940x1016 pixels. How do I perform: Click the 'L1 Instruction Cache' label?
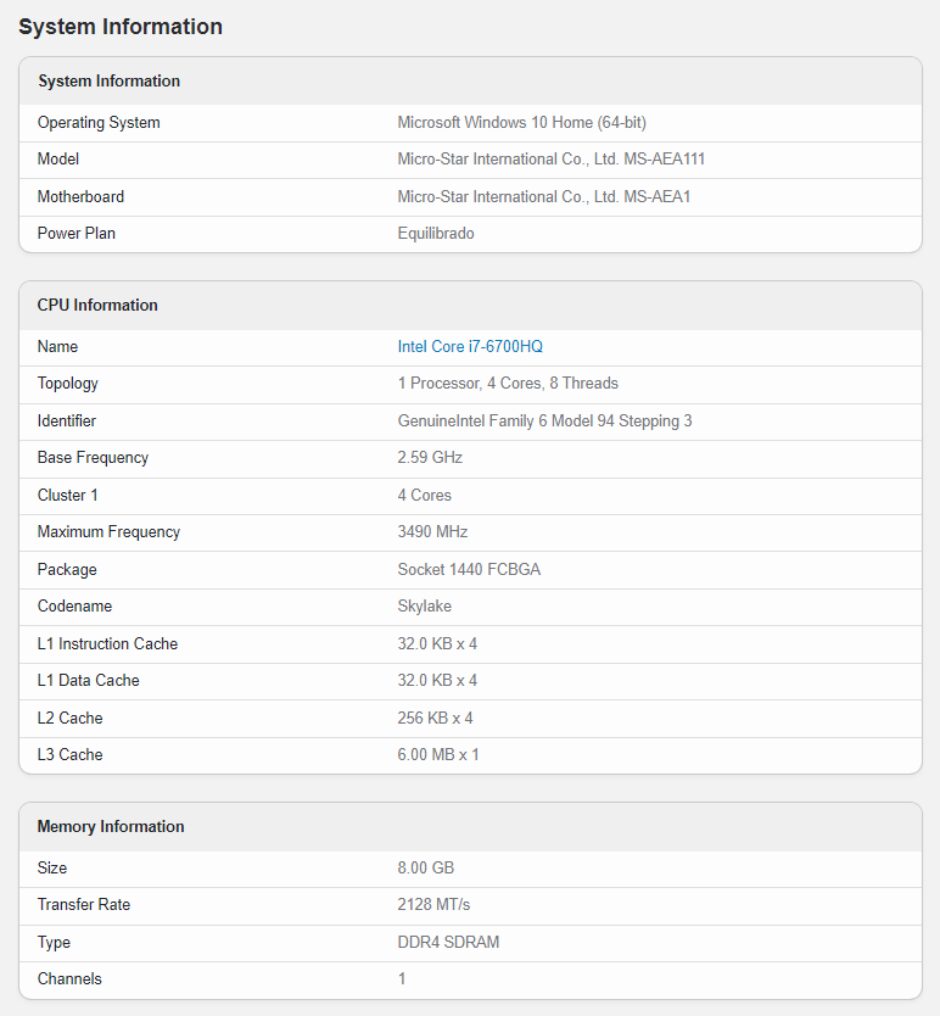click(x=108, y=644)
